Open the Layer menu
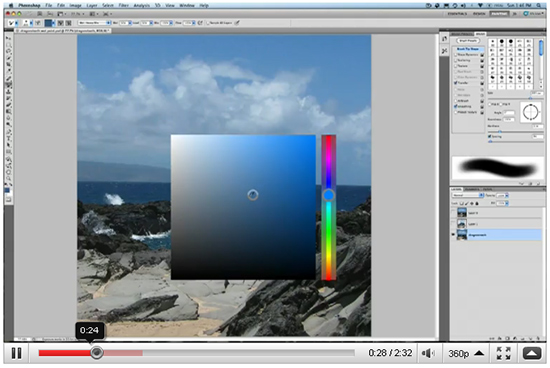 click(92, 6)
